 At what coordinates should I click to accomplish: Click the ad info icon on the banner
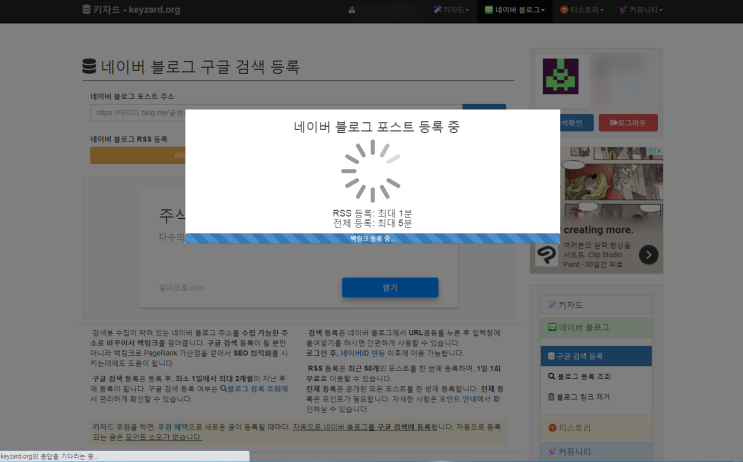[x=652, y=151]
